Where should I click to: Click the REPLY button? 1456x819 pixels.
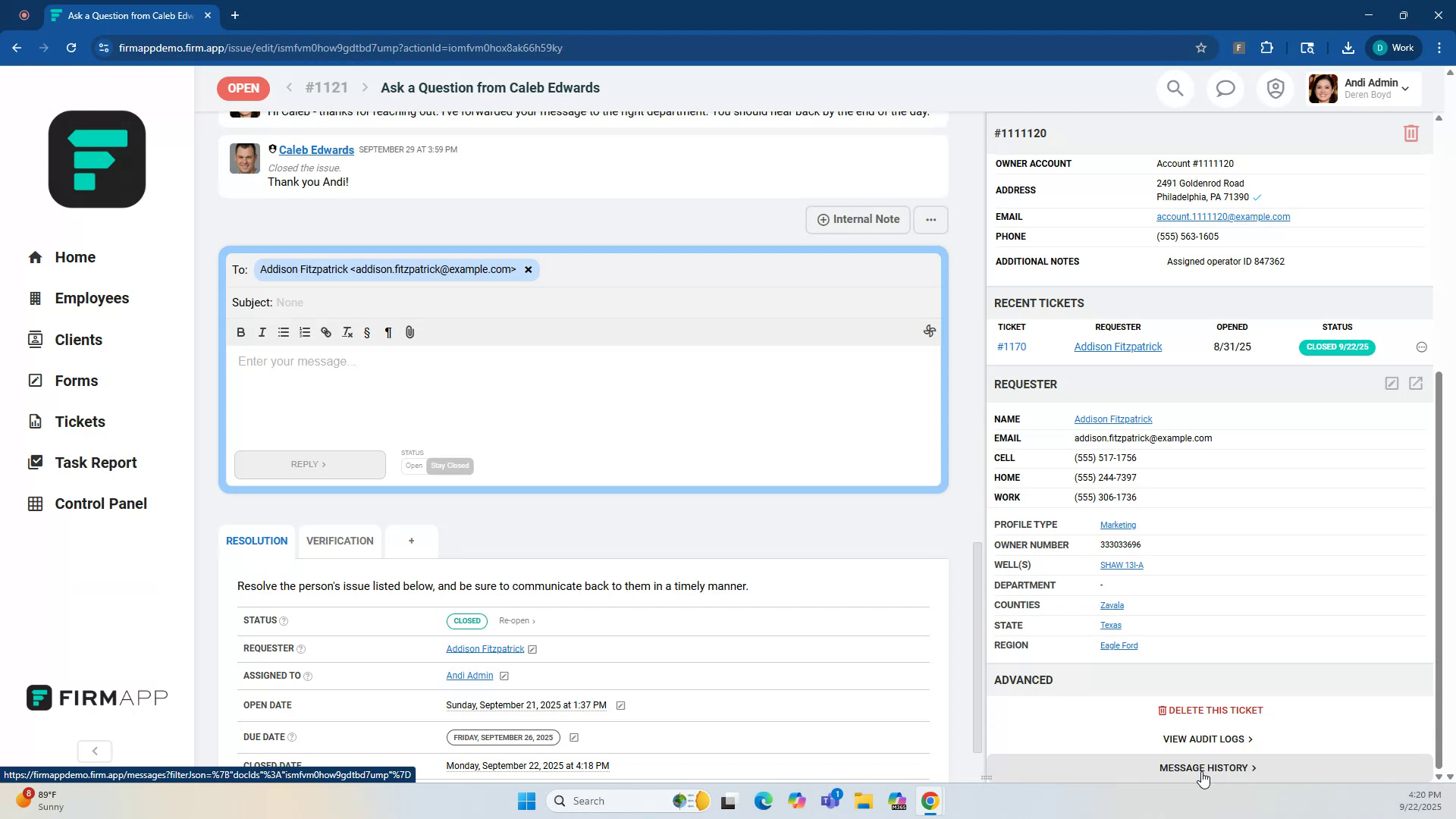pyautogui.click(x=309, y=464)
